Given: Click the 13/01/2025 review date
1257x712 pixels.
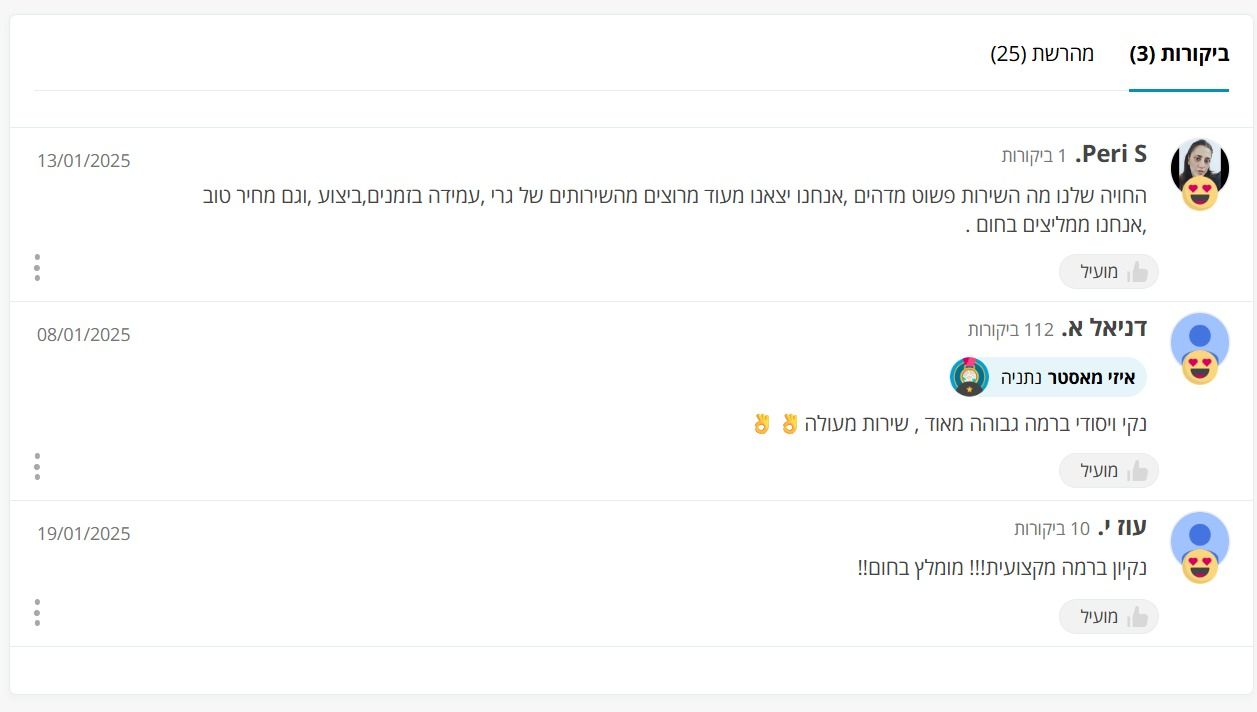Looking at the screenshot, I should [84, 161].
